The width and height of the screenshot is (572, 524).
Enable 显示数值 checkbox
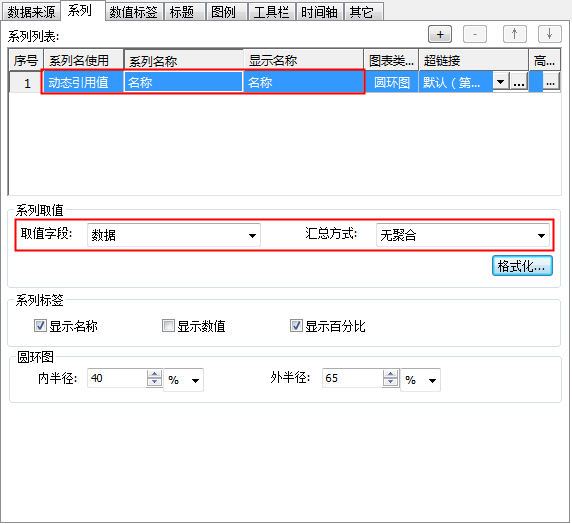click(x=168, y=325)
